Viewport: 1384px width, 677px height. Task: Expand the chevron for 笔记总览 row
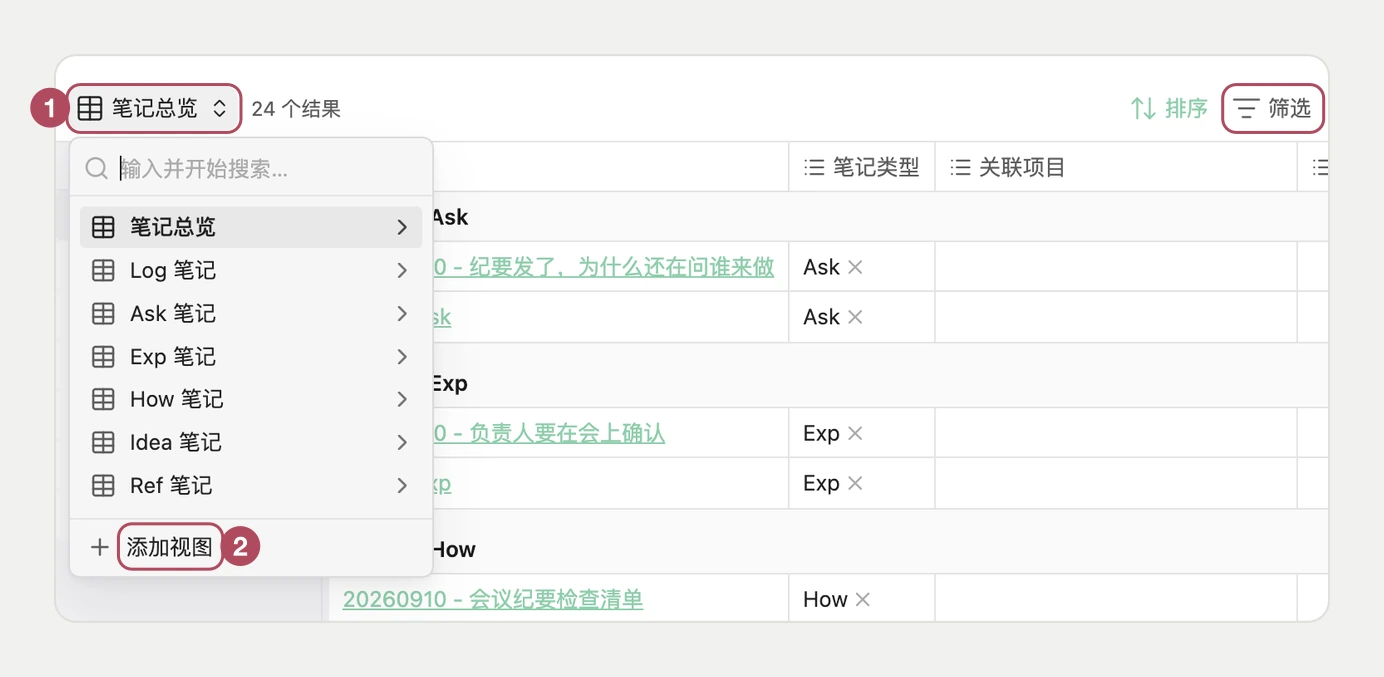pyautogui.click(x=402, y=227)
